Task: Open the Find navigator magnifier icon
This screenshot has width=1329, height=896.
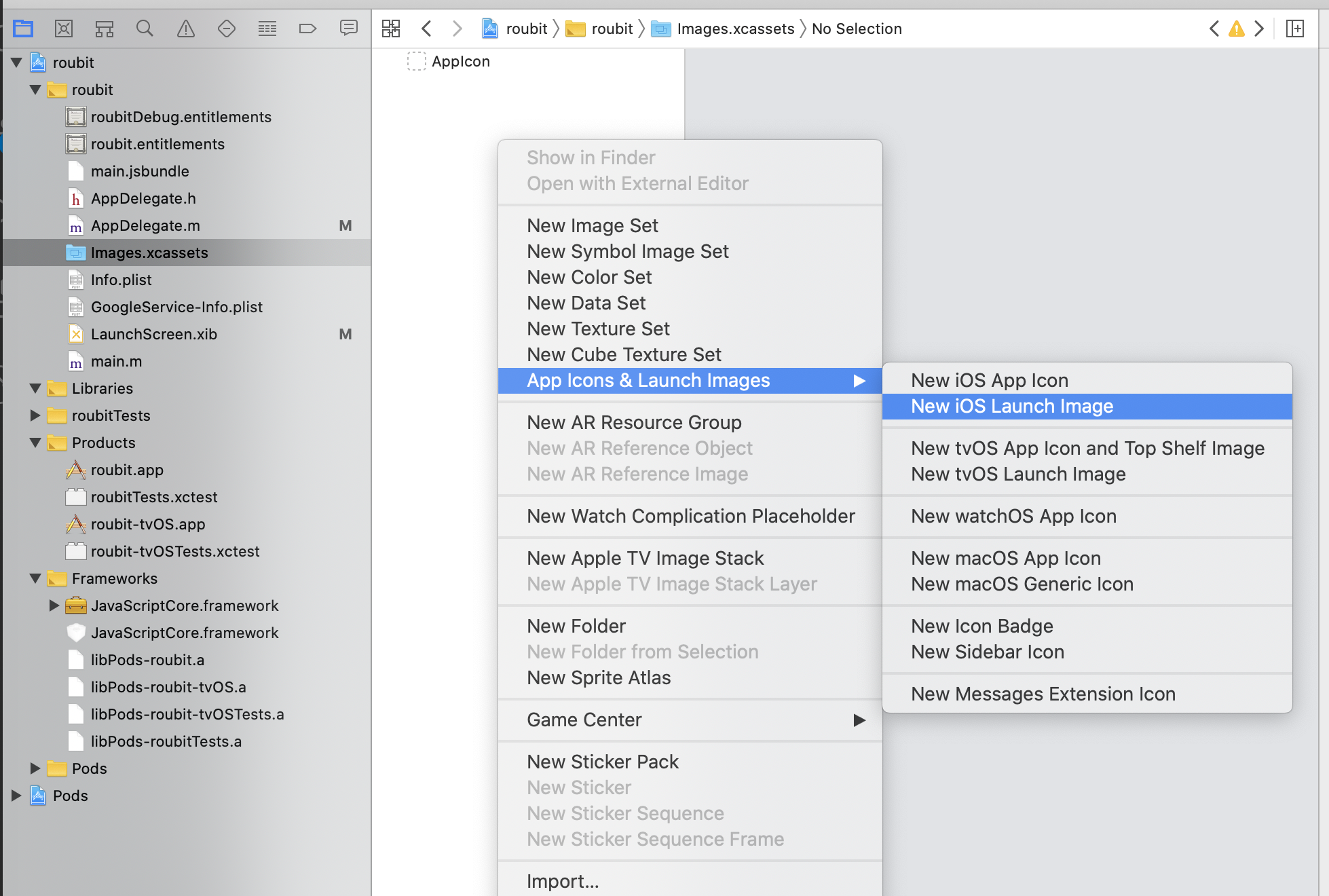Action: click(145, 29)
